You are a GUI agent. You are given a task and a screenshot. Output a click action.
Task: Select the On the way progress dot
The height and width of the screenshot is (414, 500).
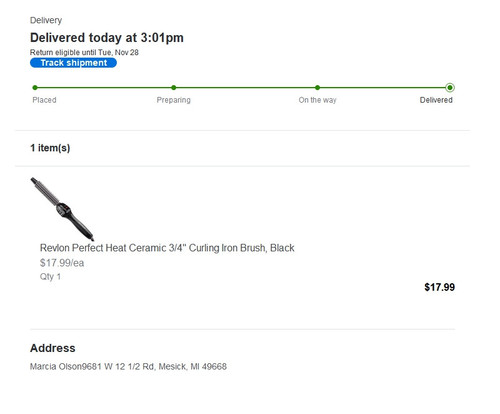click(317, 88)
